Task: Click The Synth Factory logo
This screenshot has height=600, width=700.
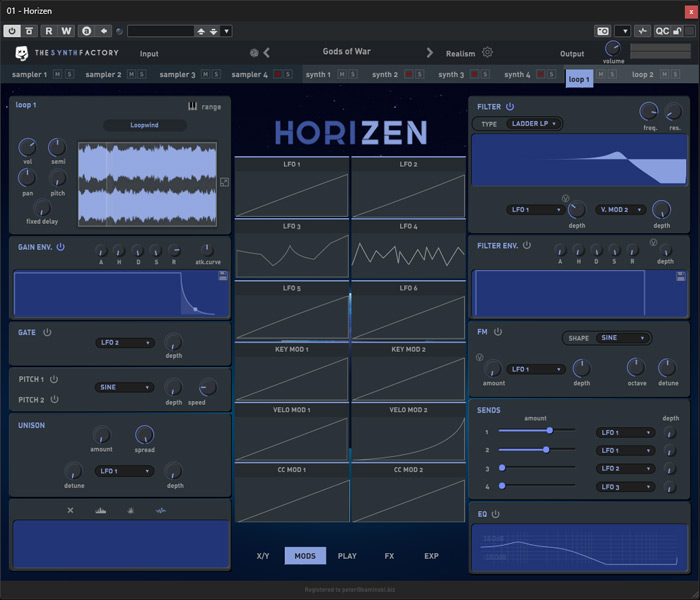Action: click(67, 53)
